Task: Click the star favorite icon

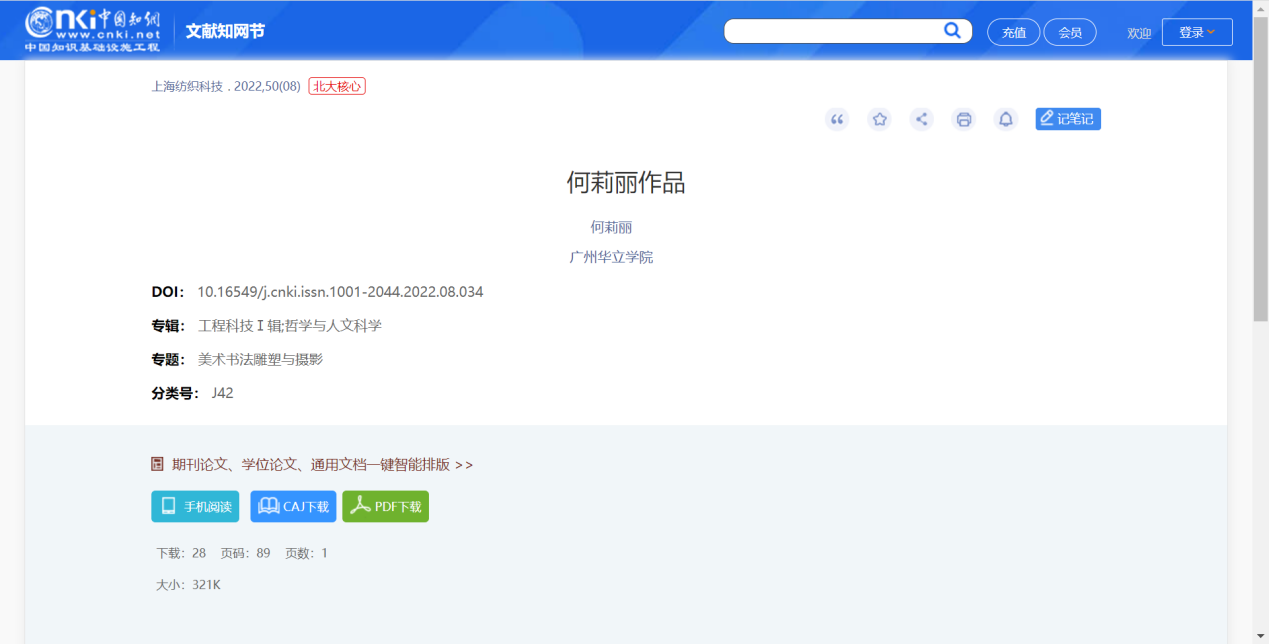Action: (879, 120)
